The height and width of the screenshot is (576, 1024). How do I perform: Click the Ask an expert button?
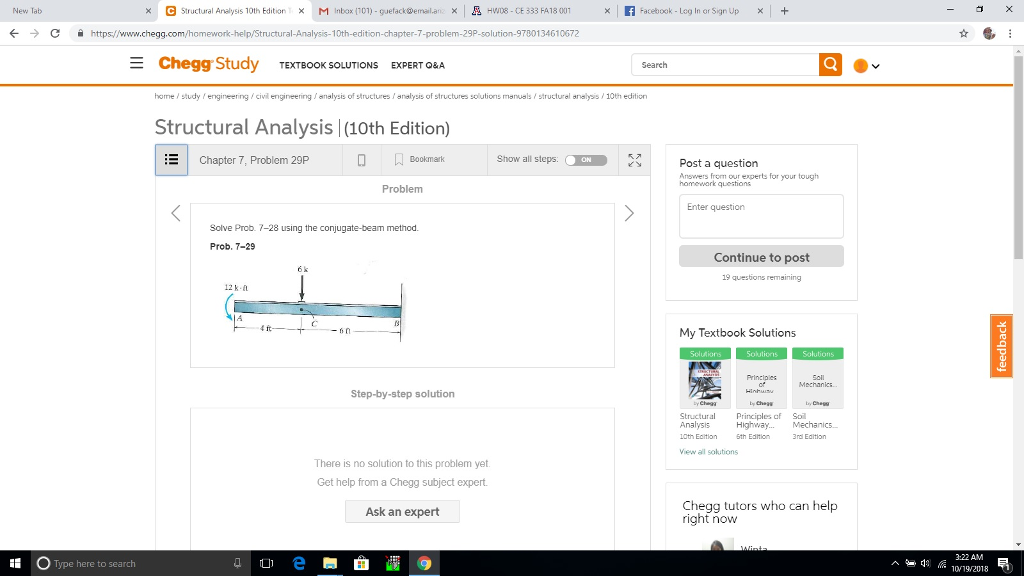[402, 511]
